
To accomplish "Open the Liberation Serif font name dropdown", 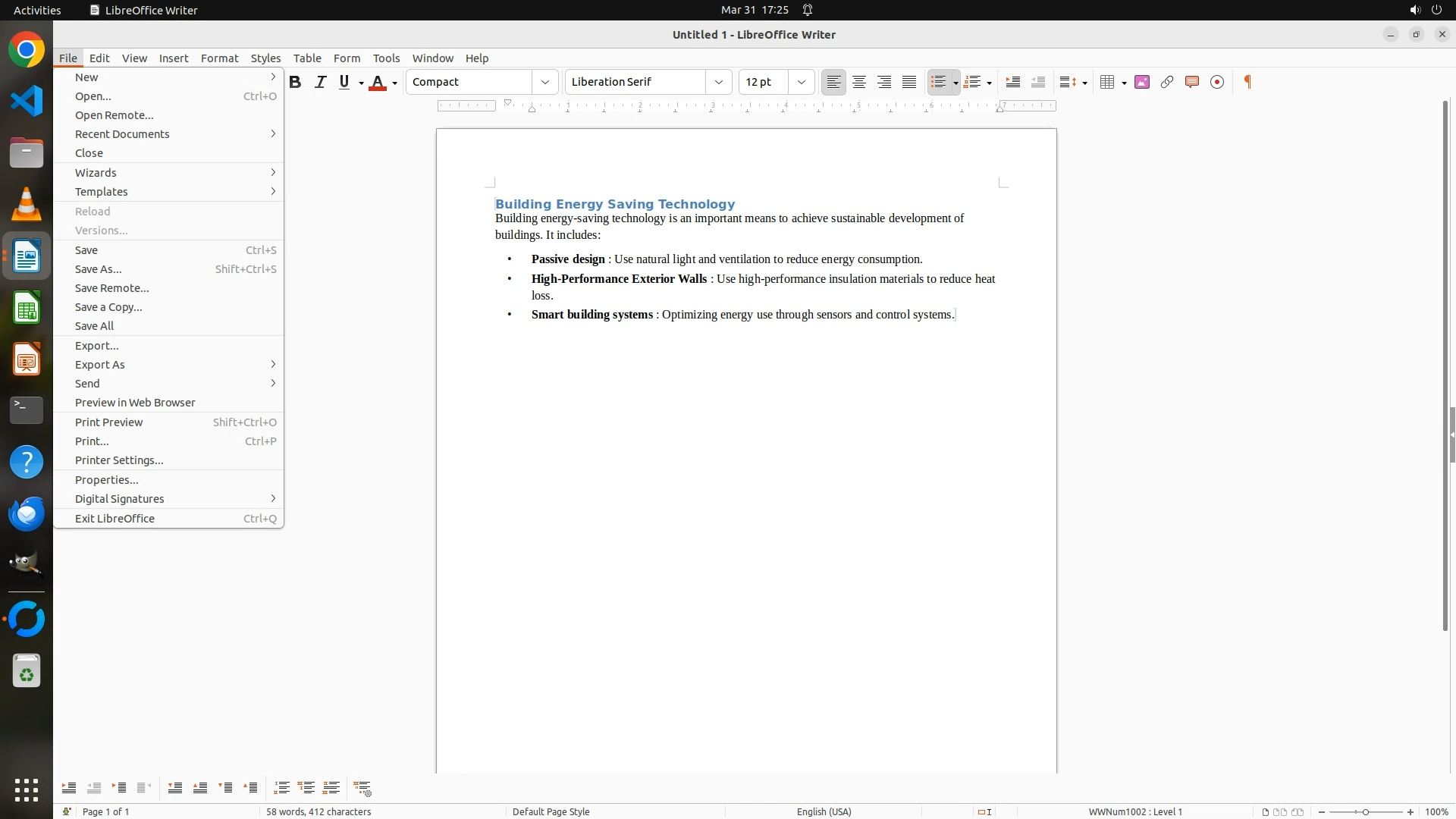I will tap(718, 82).
